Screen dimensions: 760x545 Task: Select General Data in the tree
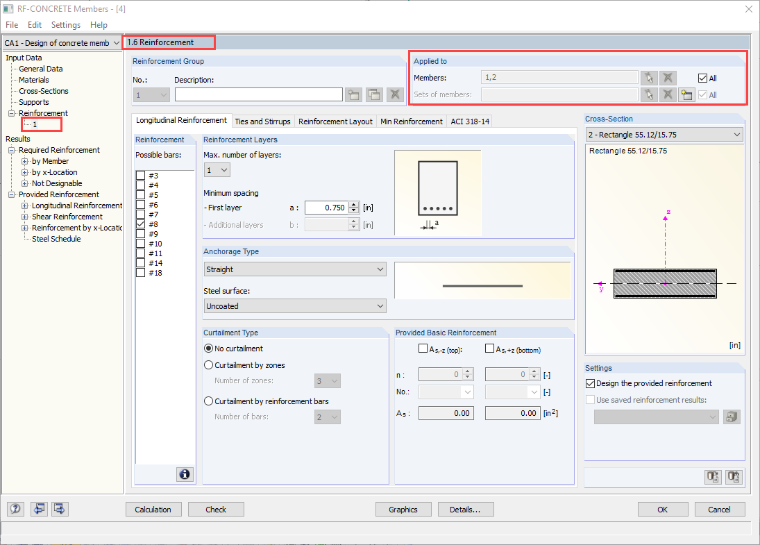pyautogui.click(x=41, y=69)
